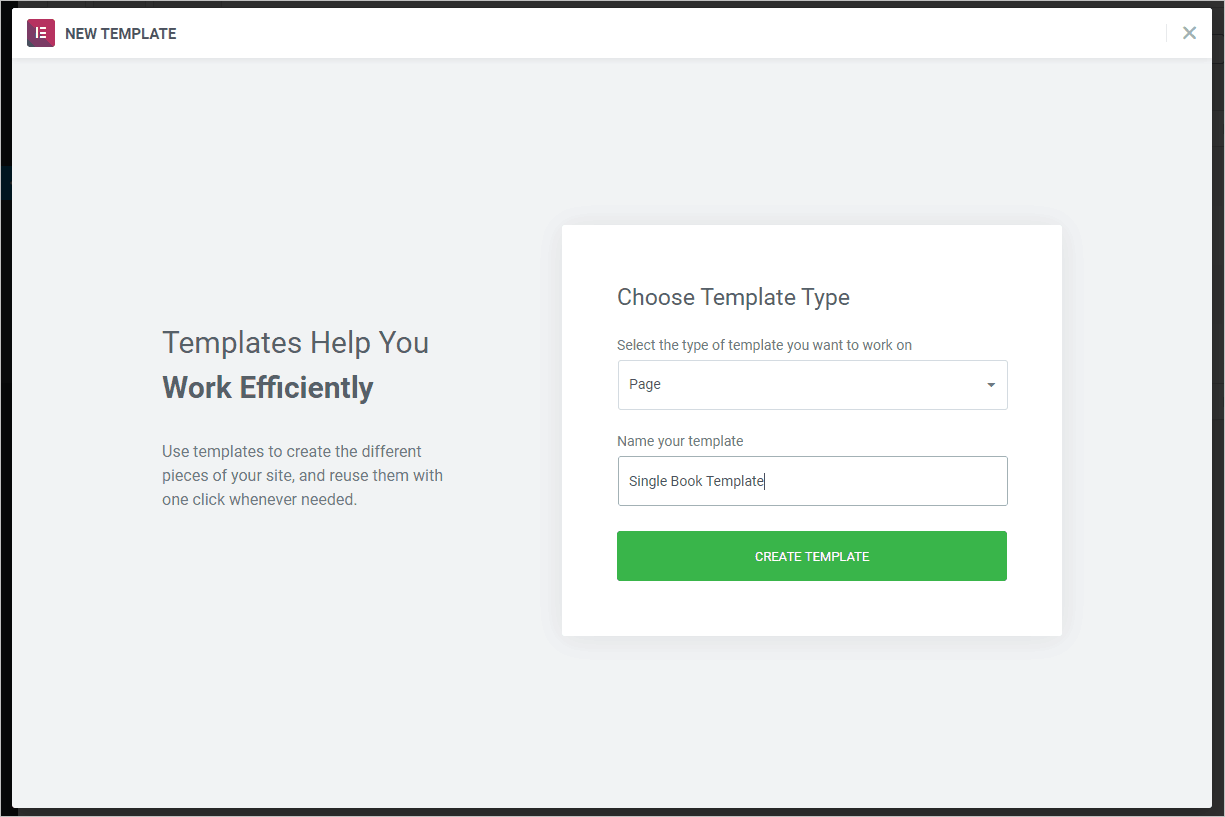Click the 'Name your template' label
Viewport: 1225px width, 817px height.
click(x=680, y=441)
